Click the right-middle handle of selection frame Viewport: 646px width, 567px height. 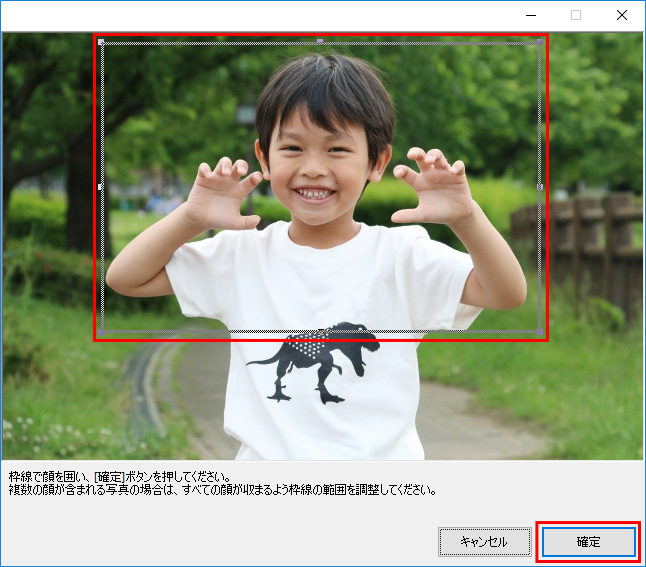[540, 187]
